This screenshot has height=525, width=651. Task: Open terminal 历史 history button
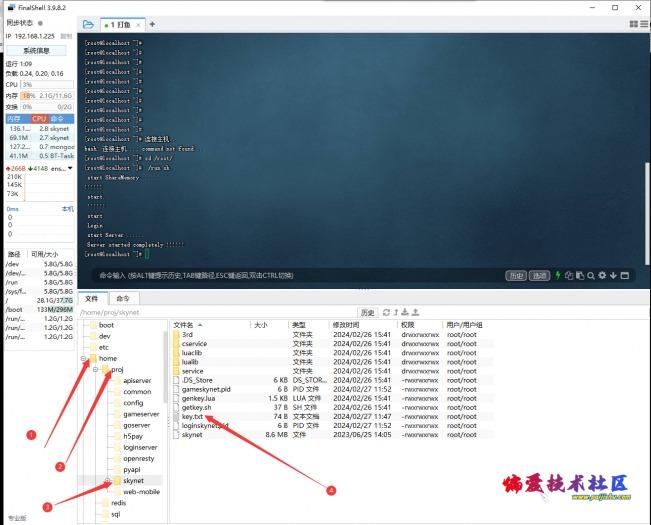[x=516, y=276]
